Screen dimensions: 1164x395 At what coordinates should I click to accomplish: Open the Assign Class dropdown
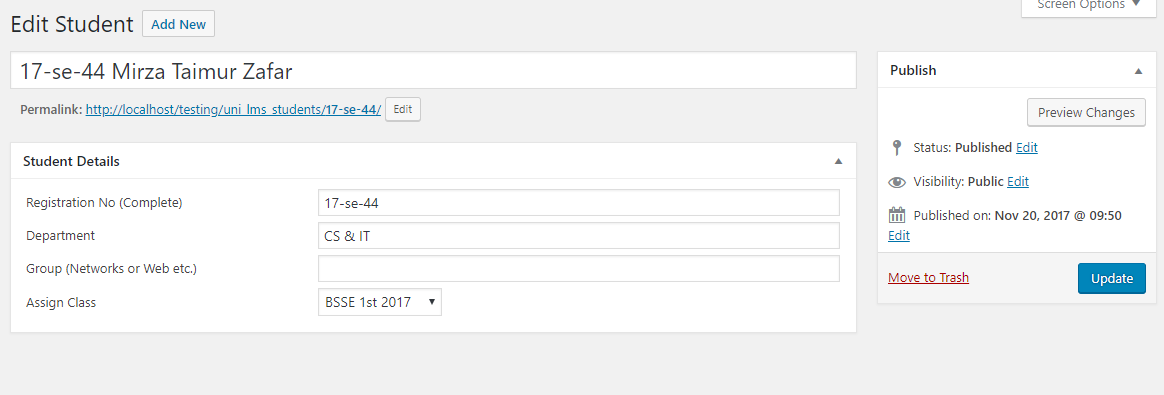[379, 302]
